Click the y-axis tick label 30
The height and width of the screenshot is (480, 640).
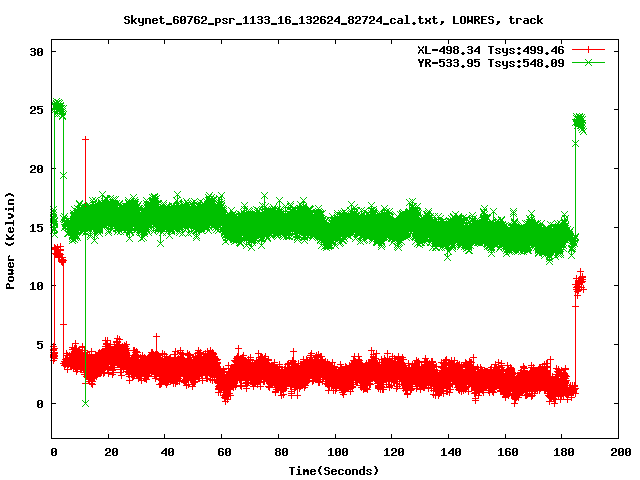coord(36,52)
